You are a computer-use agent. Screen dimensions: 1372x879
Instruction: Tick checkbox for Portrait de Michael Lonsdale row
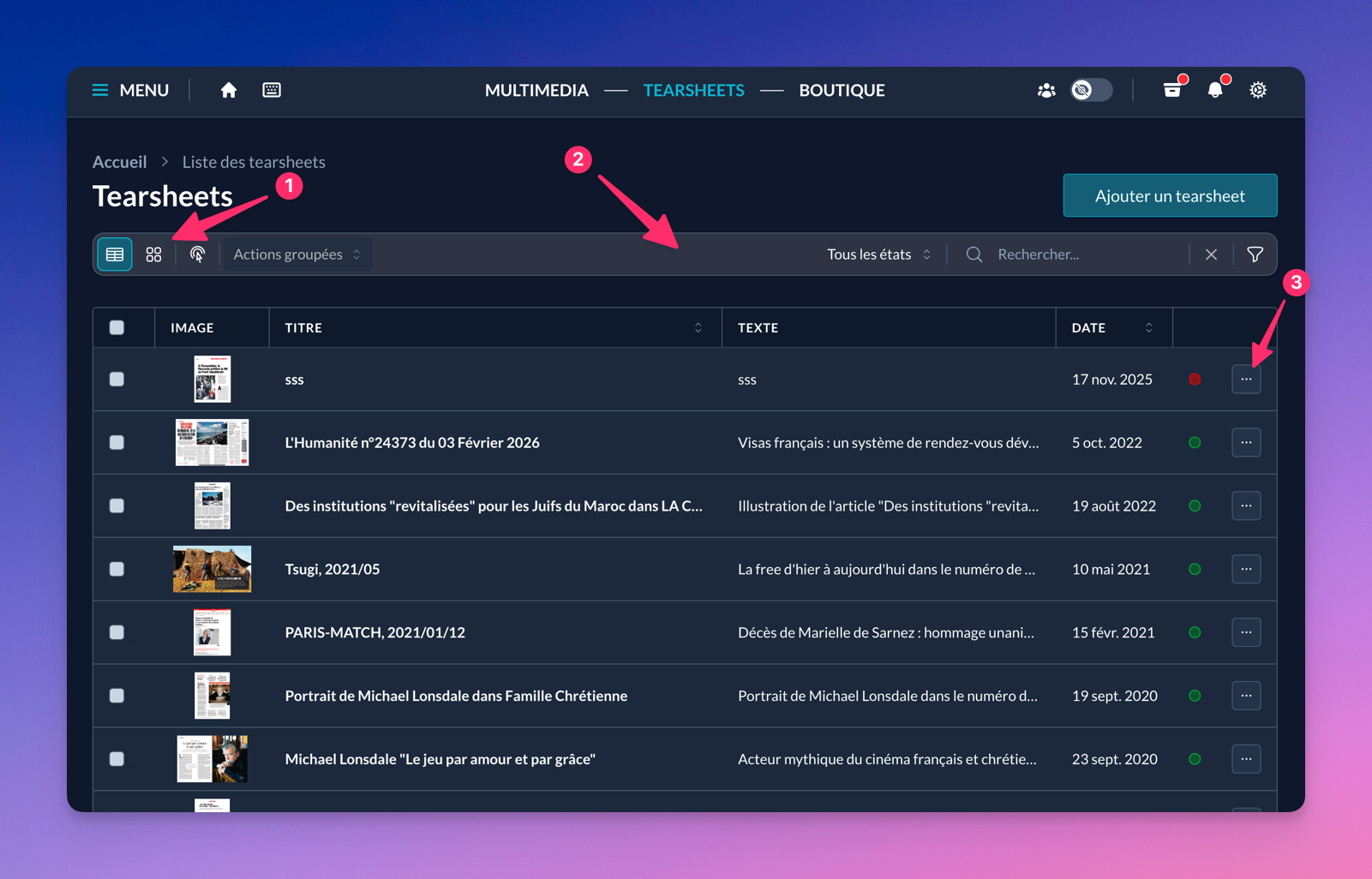pyautogui.click(x=117, y=696)
